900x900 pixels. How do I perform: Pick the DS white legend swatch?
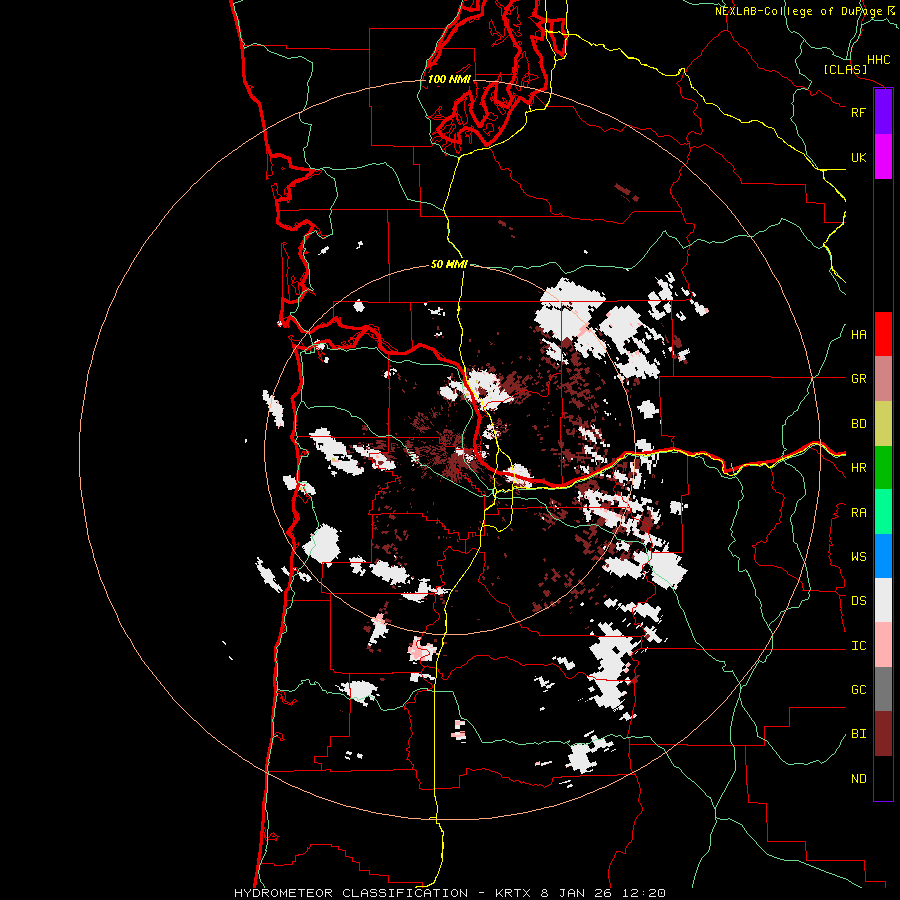pyautogui.click(x=883, y=600)
